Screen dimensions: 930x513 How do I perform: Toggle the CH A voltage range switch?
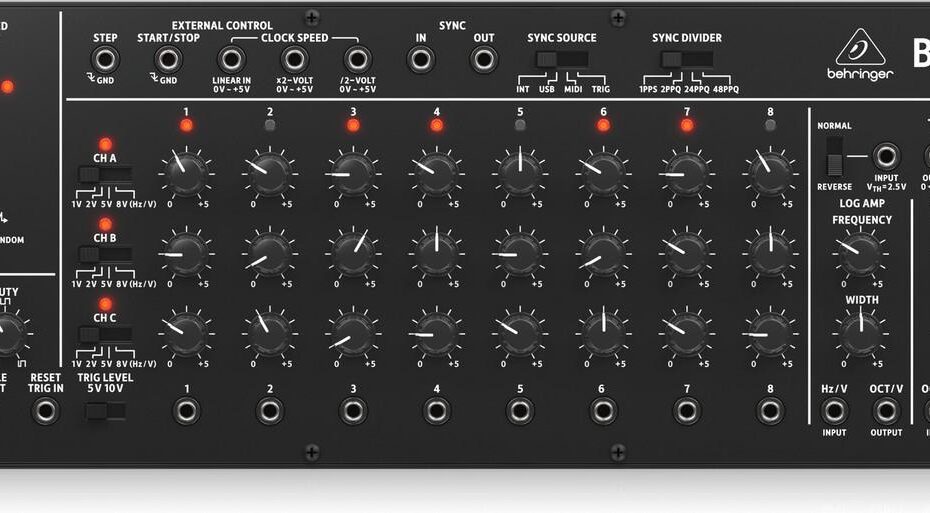105,174
